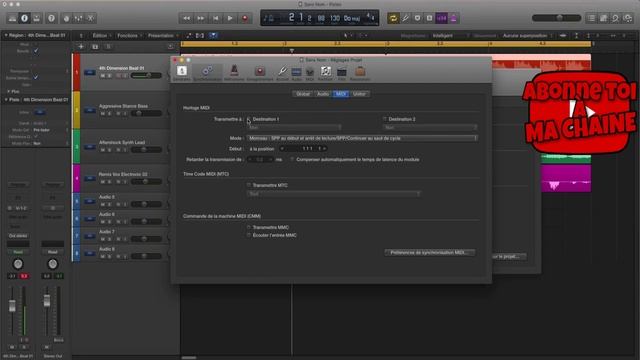Adjust volume slider on 4th Dimension Beat track
This screenshot has width=640, height=360.
[147, 76]
